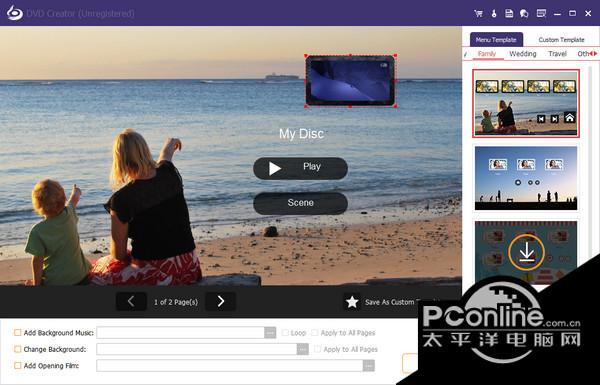Click the key register icon
600x385 pixels.
[x=494, y=13]
